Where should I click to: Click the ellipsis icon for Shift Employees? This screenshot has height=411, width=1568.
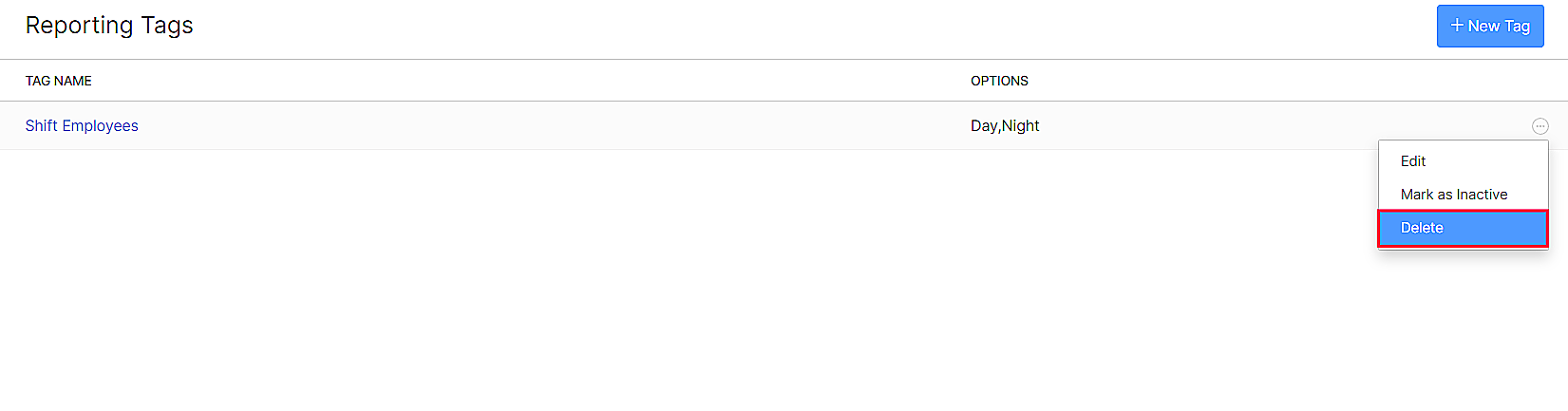click(1540, 126)
